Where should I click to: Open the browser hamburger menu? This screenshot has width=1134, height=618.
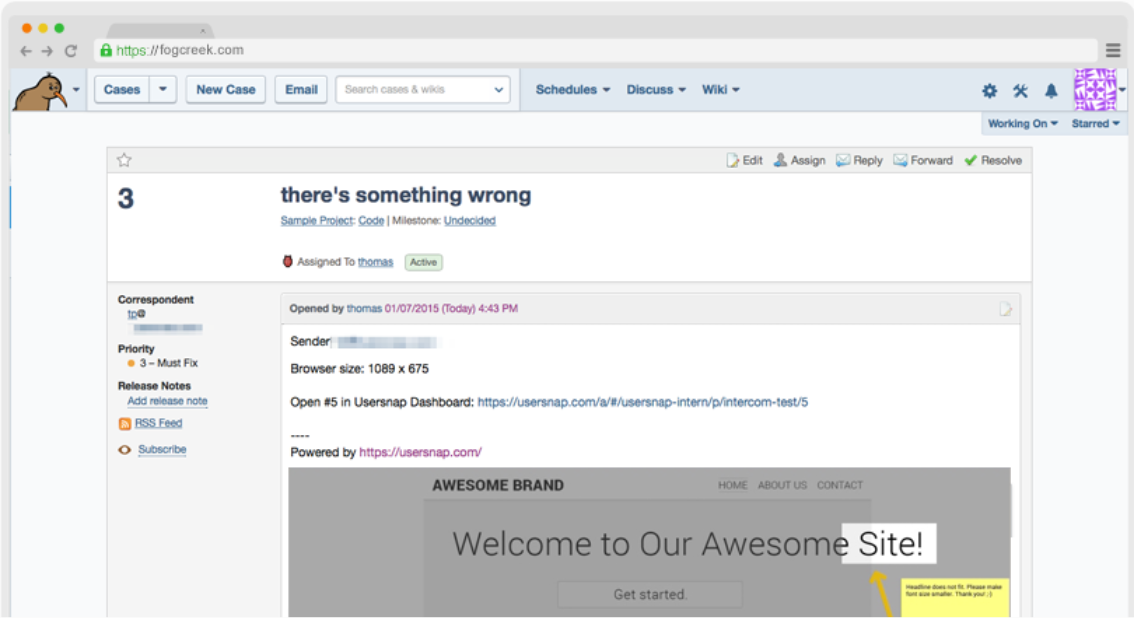pos(1113,51)
